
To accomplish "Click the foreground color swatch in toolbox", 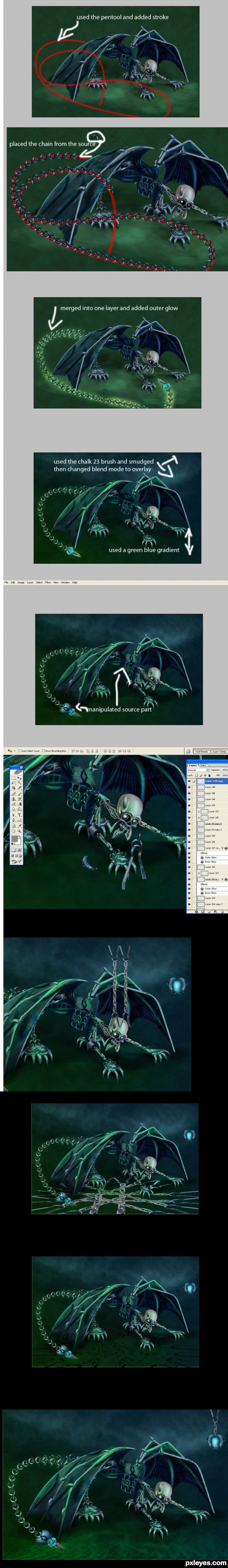I will coord(15,839).
